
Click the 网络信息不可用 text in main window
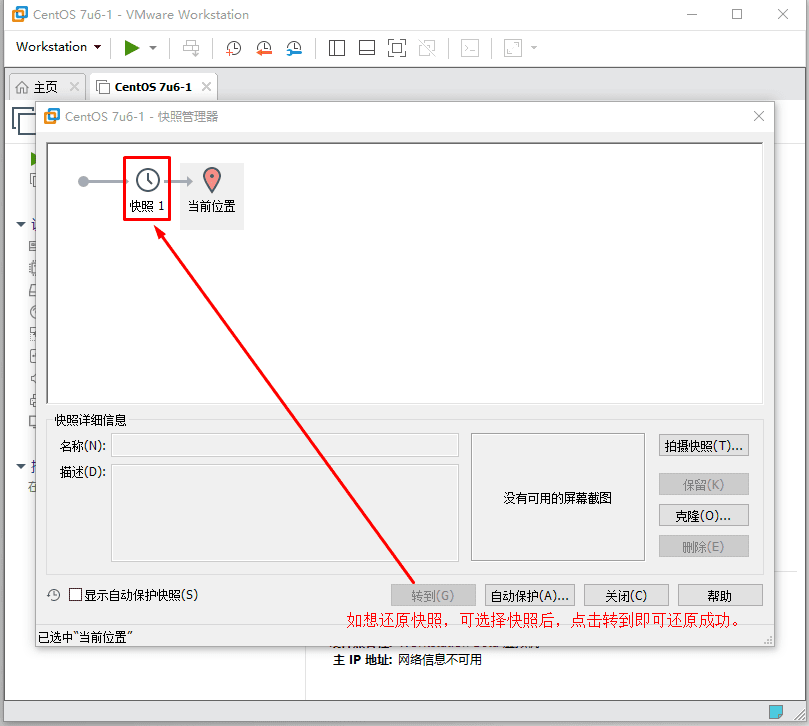[440, 659]
